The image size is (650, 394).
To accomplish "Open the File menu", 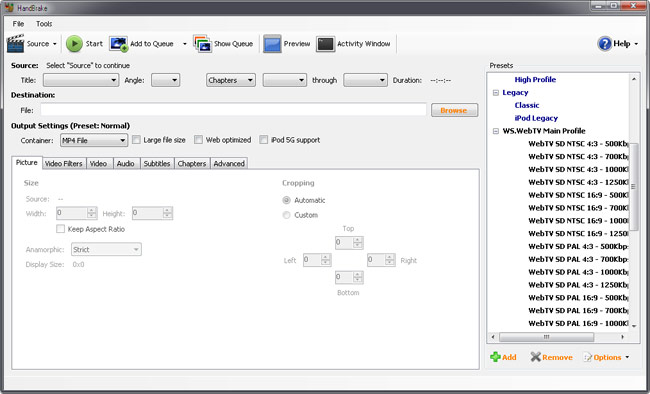I will (x=18, y=24).
